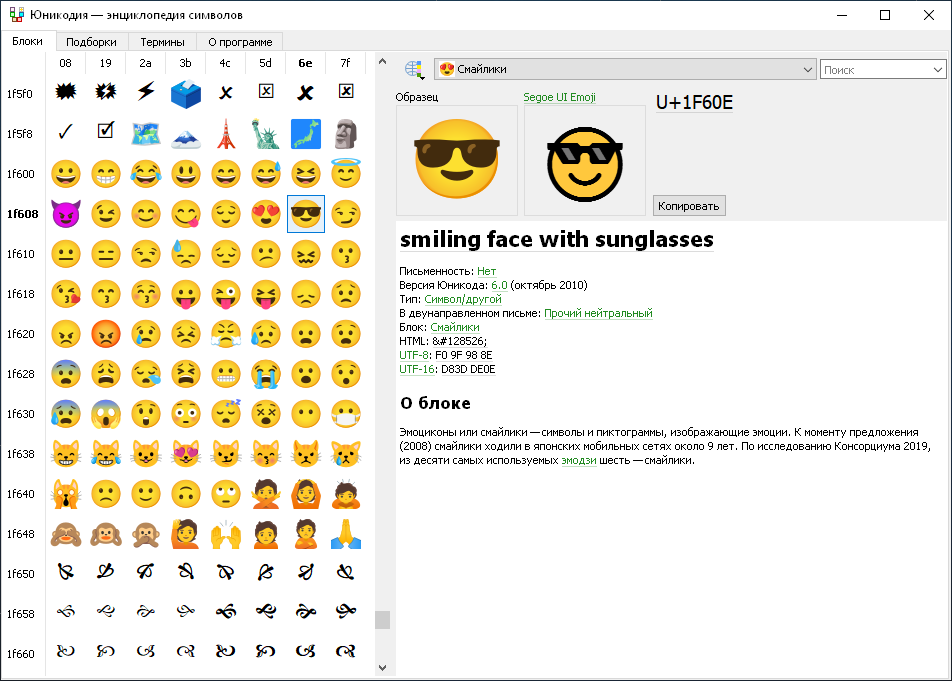Select the lightning bolt symbol

pos(146,92)
